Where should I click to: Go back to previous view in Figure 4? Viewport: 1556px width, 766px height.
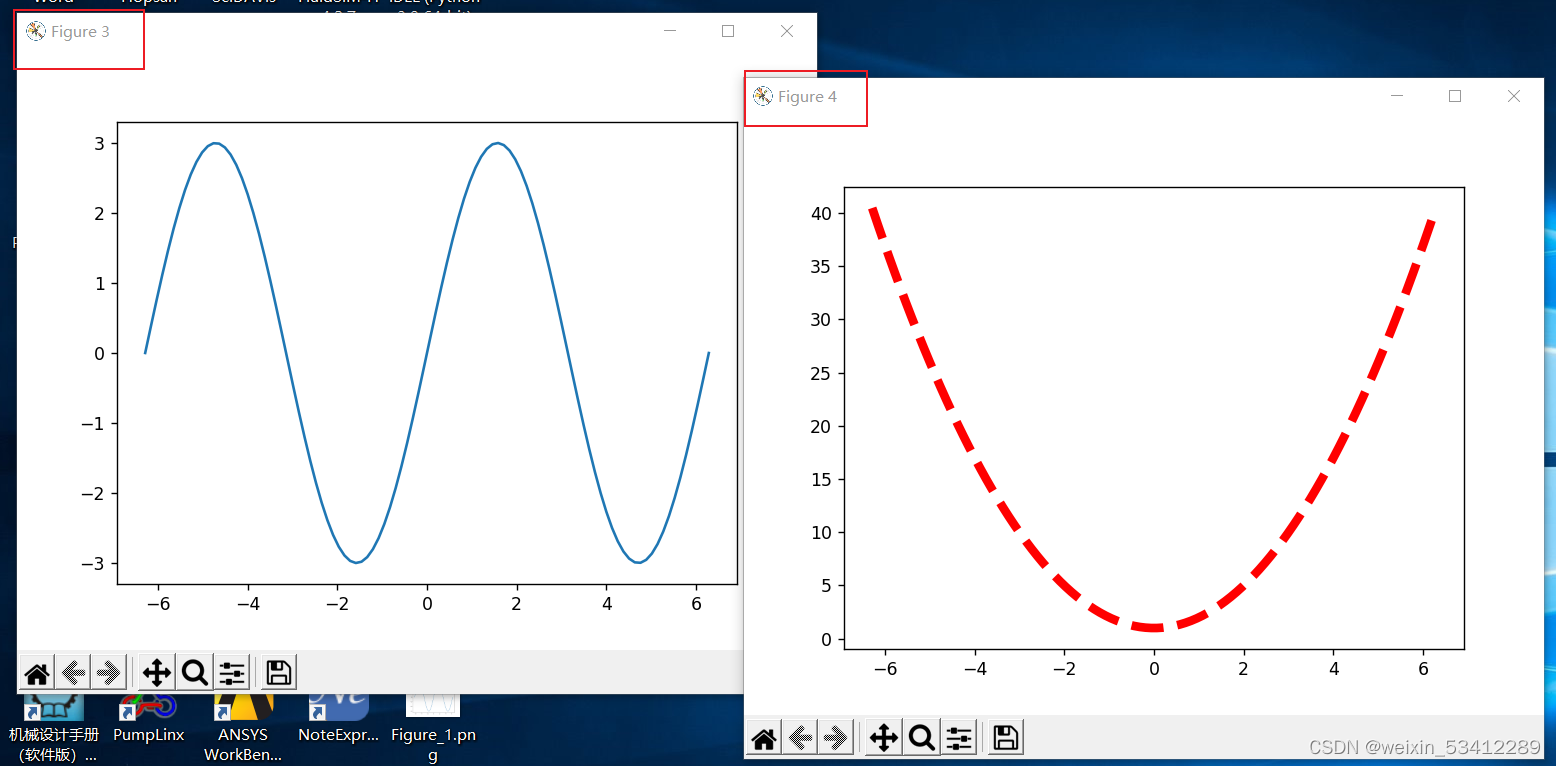click(x=800, y=739)
